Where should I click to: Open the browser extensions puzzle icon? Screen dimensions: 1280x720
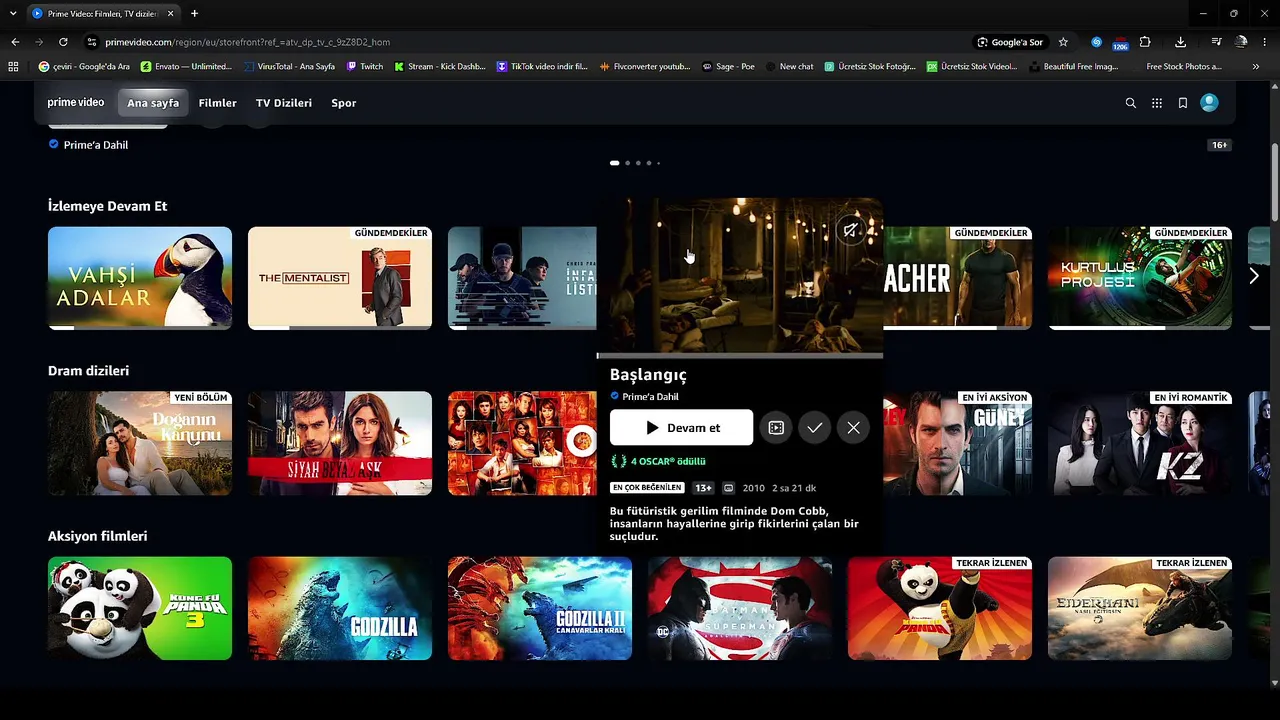point(1145,42)
